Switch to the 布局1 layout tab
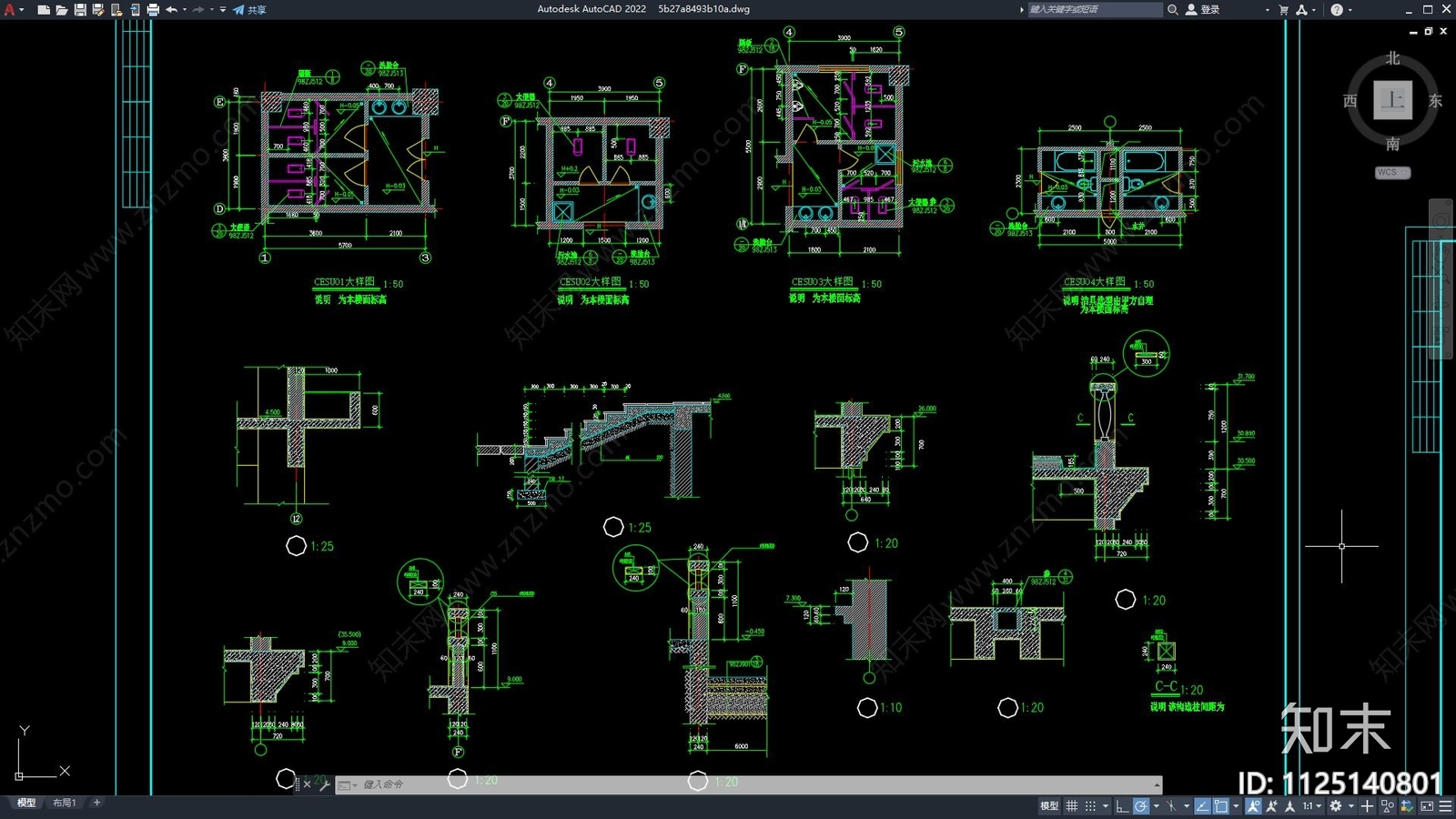This screenshot has height=819, width=1456. pos(64,803)
